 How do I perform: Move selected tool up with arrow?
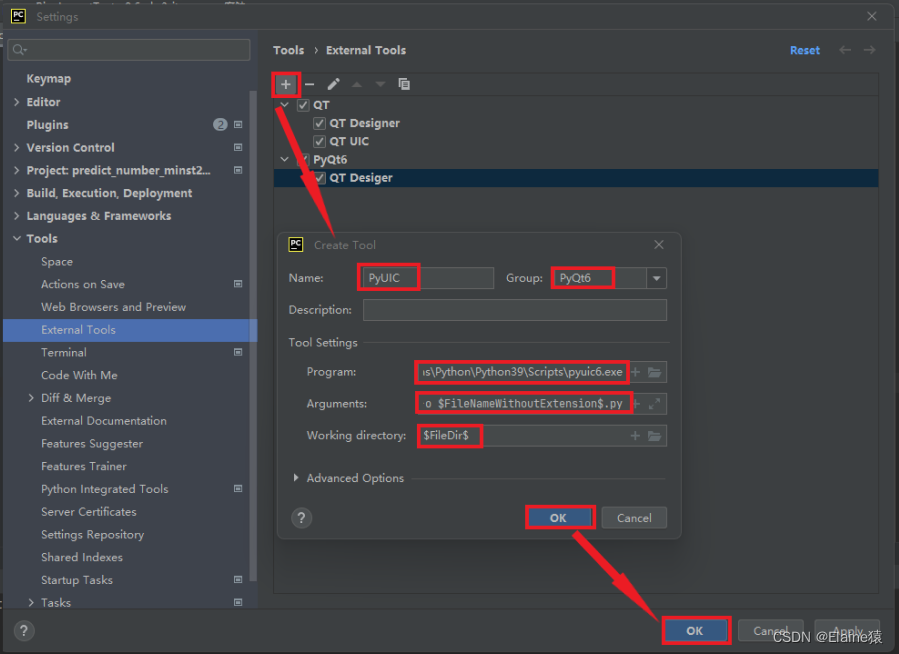point(357,85)
